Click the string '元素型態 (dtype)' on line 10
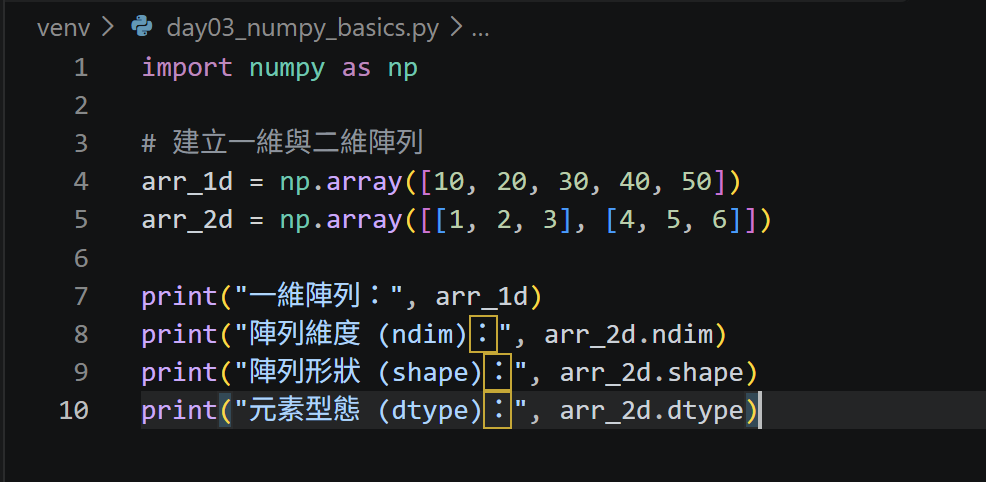Image resolution: width=986 pixels, height=482 pixels. (x=367, y=411)
